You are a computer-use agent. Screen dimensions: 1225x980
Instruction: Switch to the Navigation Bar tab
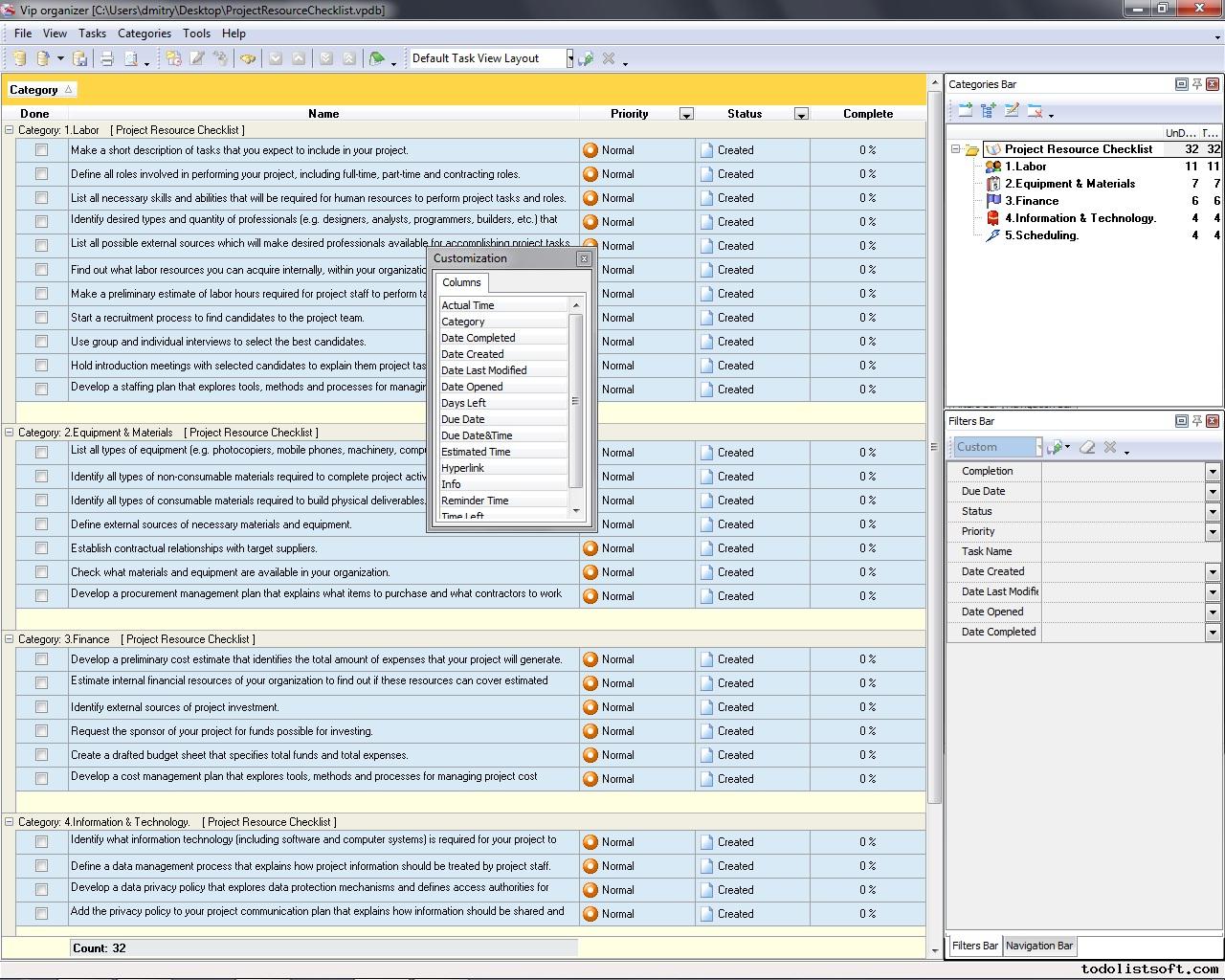(x=1038, y=946)
